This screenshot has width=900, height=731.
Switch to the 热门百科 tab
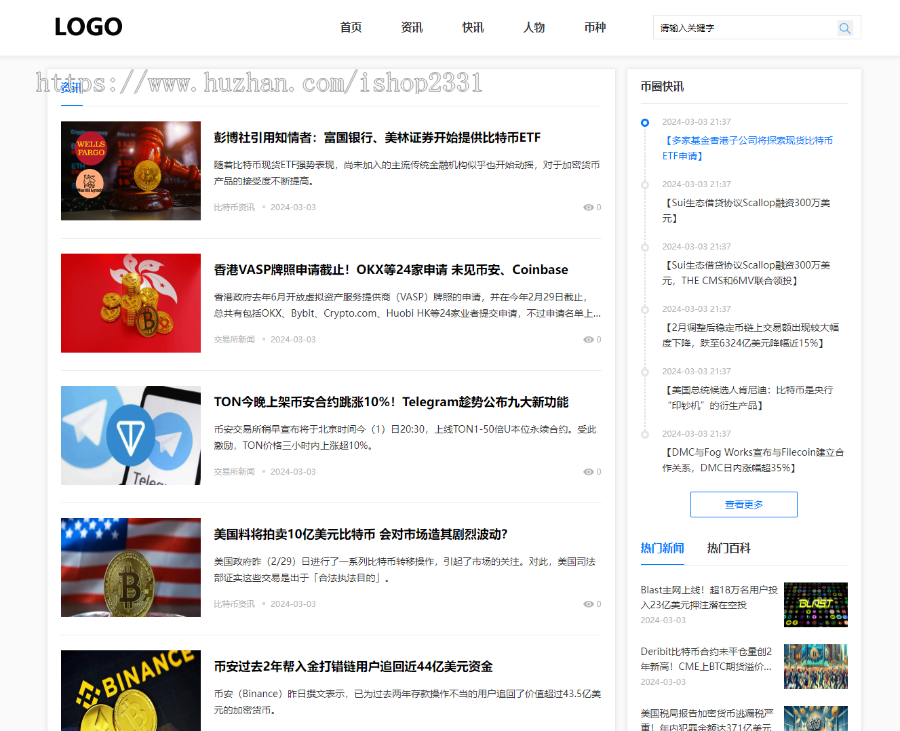pyautogui.click(x=729, y=549)
